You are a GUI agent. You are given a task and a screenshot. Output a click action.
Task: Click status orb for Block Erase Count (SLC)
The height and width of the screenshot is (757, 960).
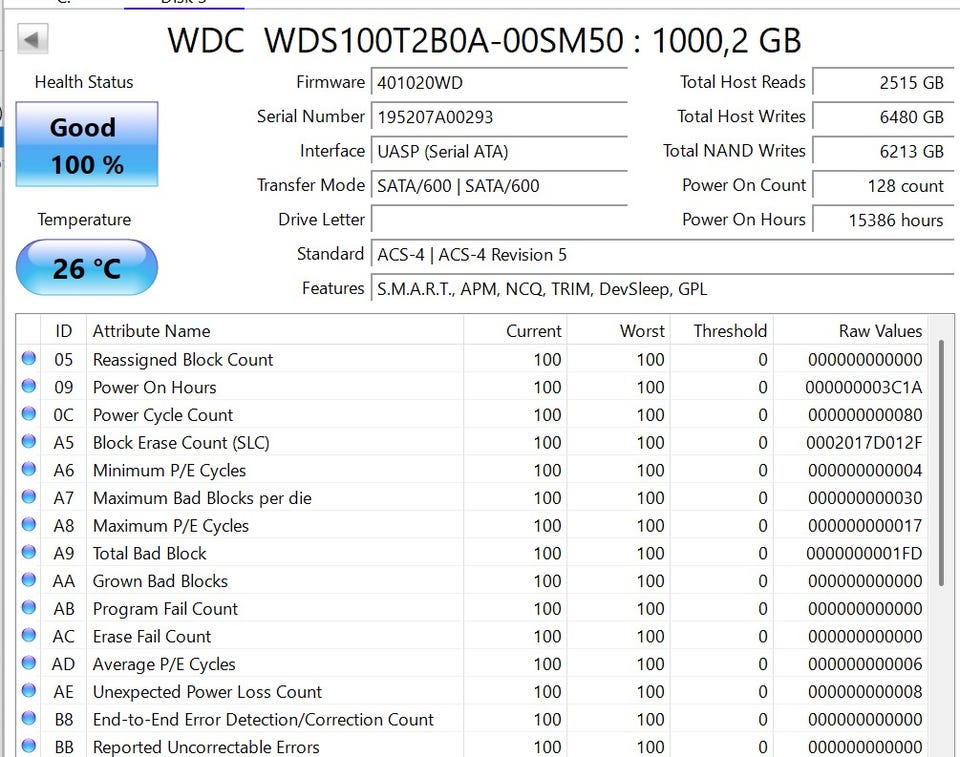click(29, 441)
